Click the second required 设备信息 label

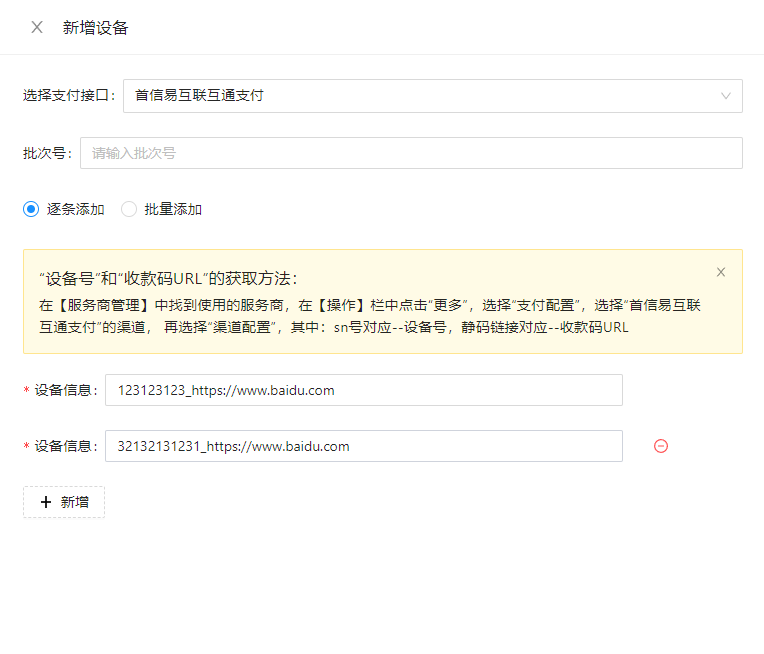click(65, 446)
